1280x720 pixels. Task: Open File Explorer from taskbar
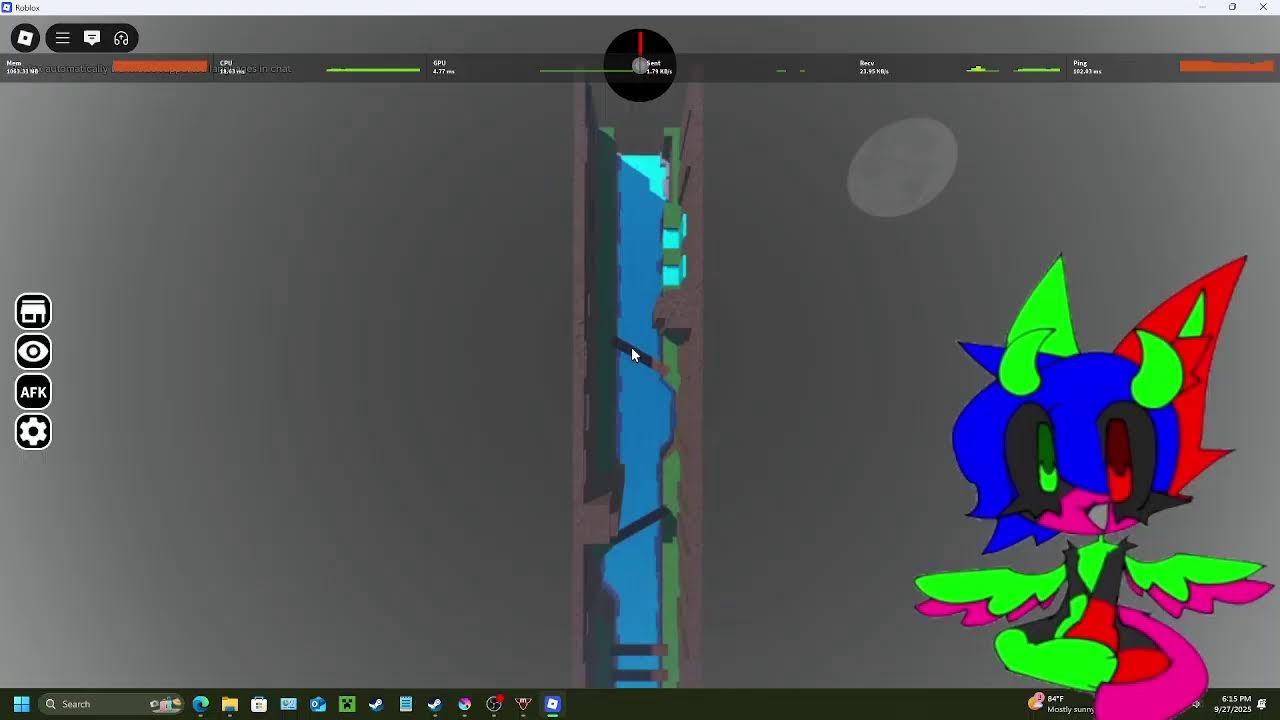(229, 704)
